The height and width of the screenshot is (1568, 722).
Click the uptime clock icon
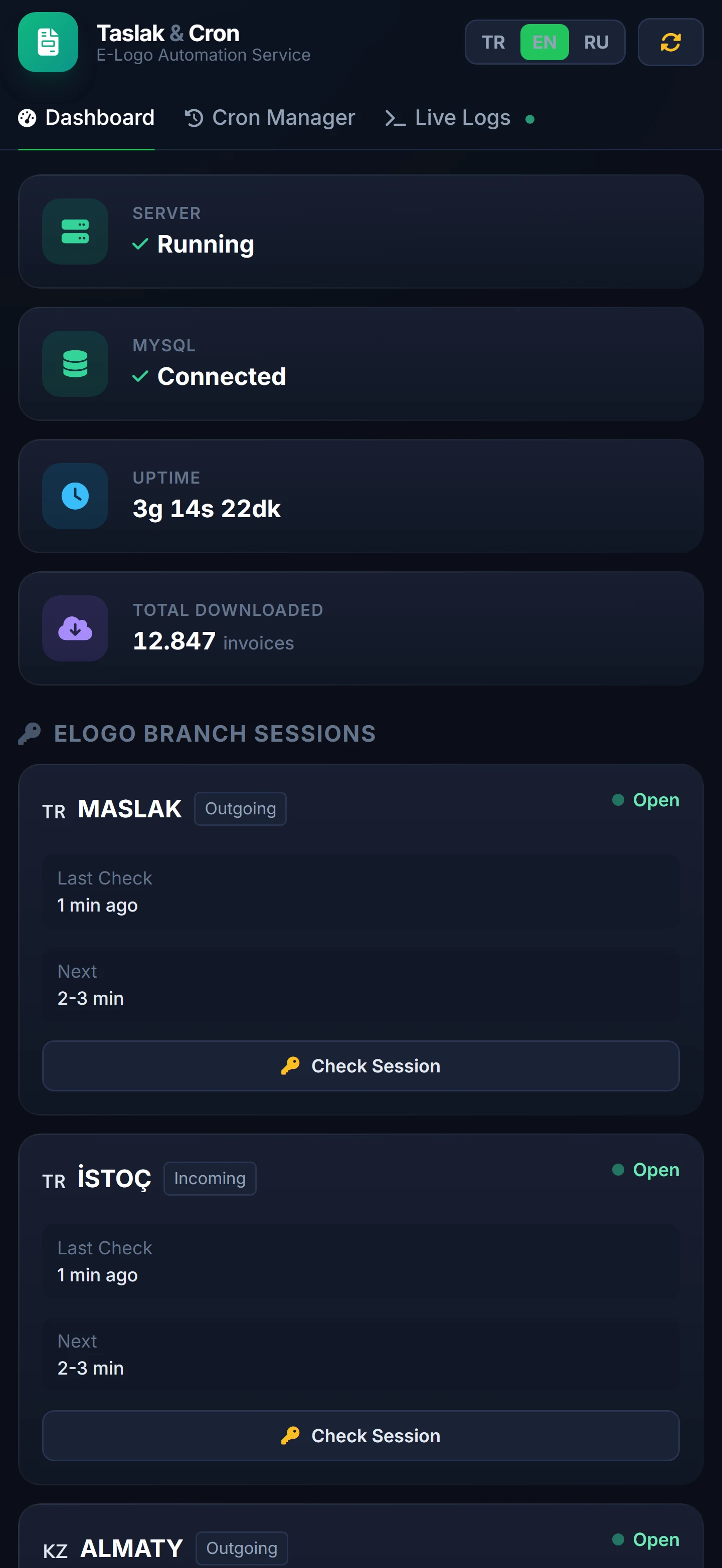(x=76, y=496)
